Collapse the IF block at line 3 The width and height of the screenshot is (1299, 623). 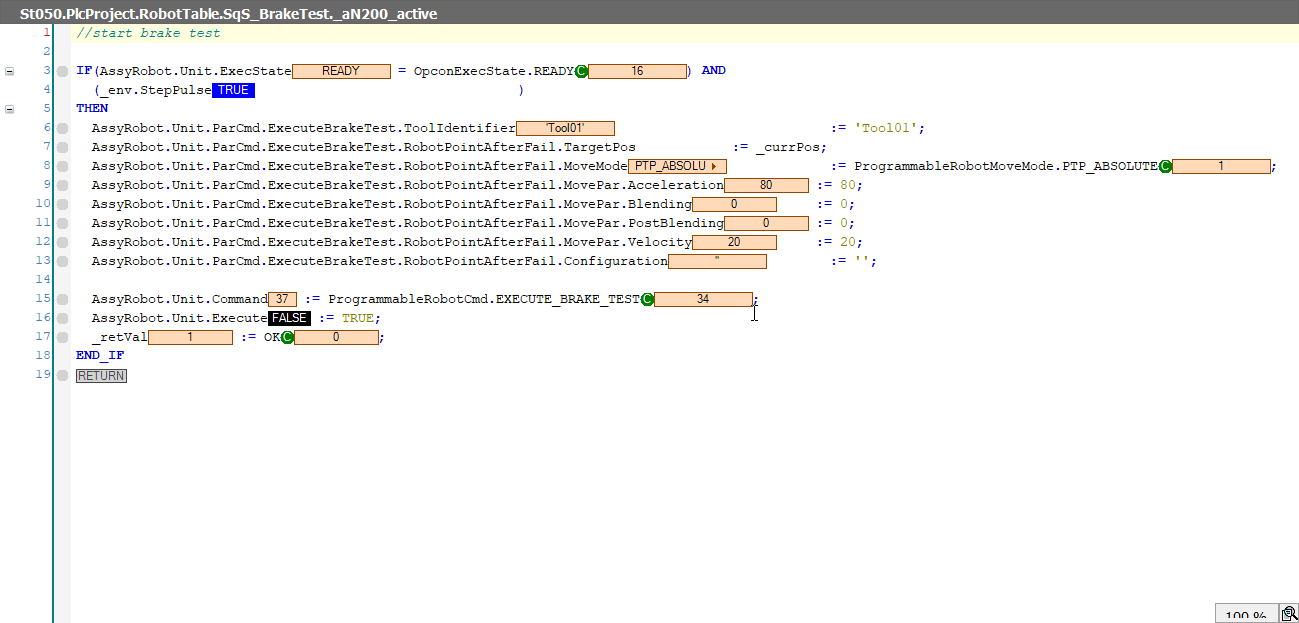coord(10,72)
